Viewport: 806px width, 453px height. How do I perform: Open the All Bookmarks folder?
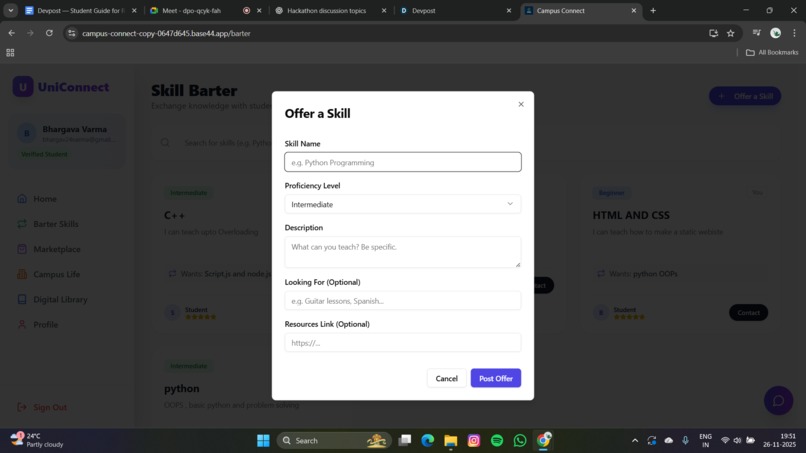(x=772, y=52)
